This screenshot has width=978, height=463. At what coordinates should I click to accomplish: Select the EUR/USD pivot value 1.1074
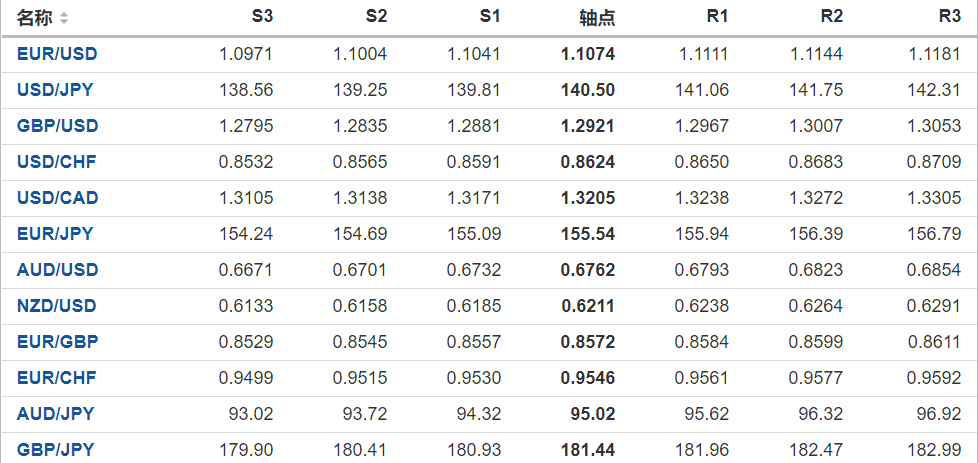[x=589, y=54]
